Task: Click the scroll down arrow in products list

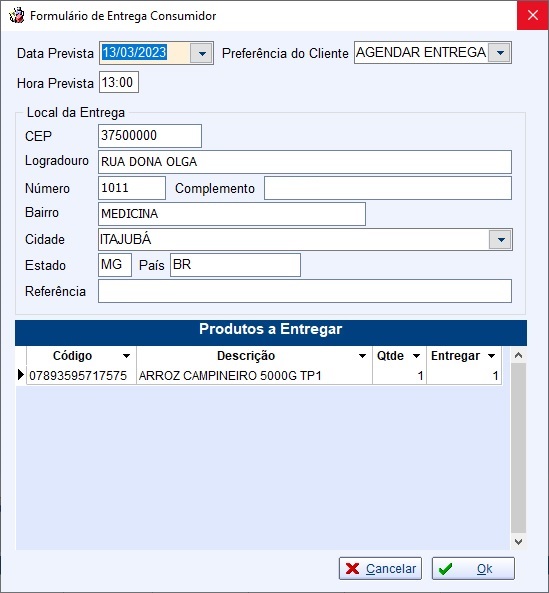Action: [x=518, y=542]
